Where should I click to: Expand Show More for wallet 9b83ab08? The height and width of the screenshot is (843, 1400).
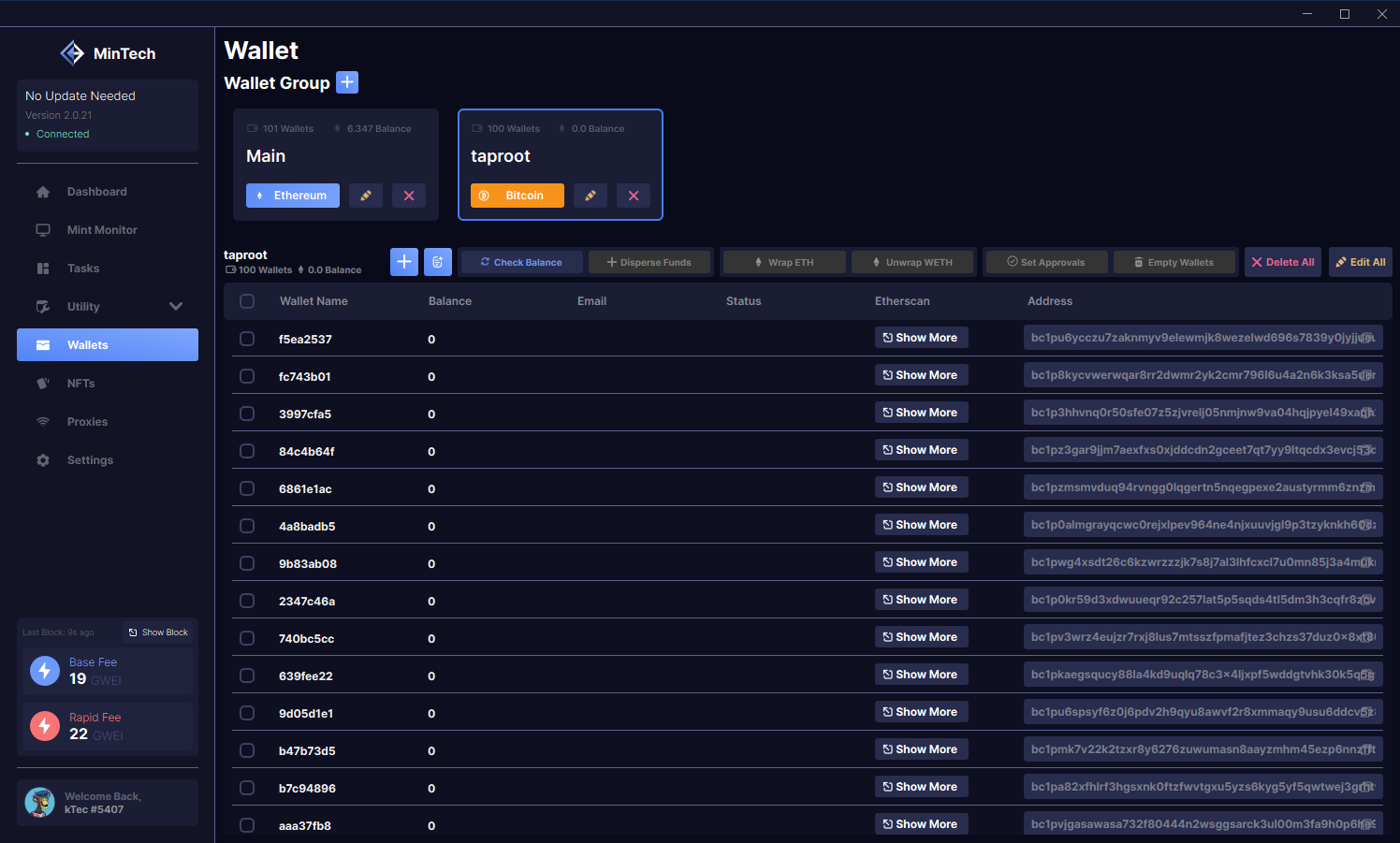coord(921,562)
